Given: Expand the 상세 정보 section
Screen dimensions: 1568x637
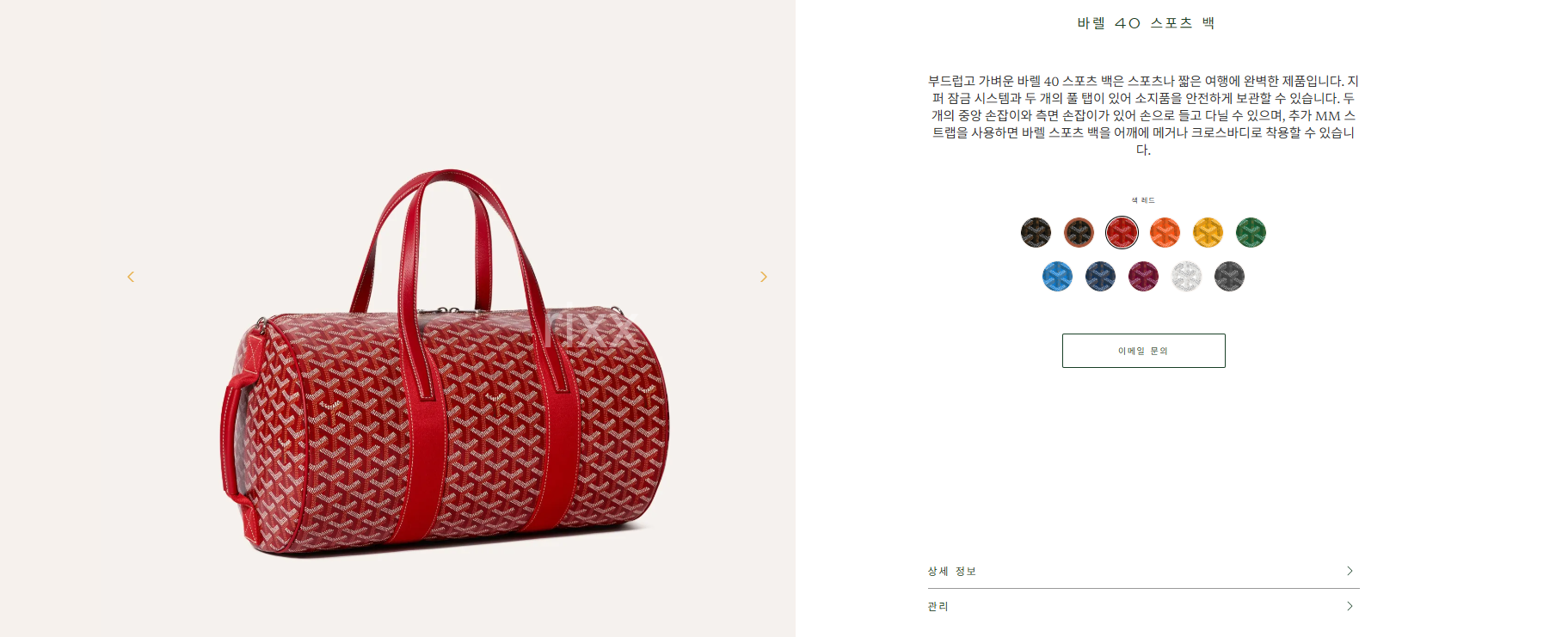Looking at the screenshot, I should pos(1143,571).
